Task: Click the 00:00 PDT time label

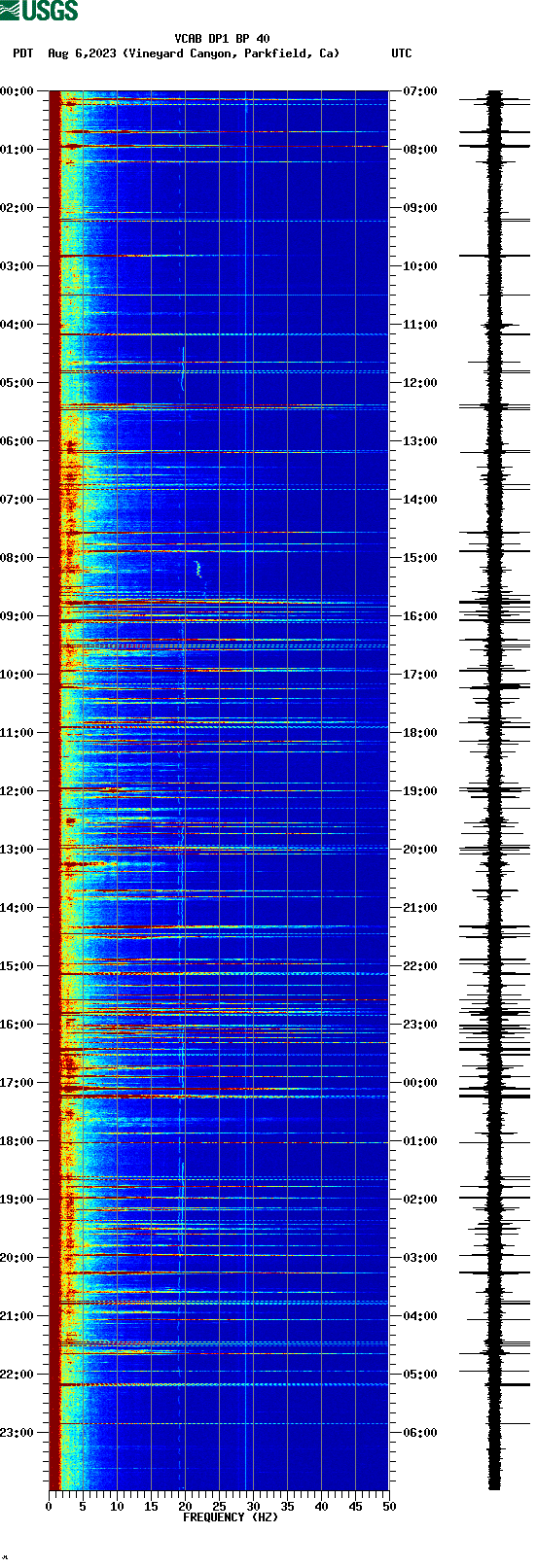Action: point(17,91)
